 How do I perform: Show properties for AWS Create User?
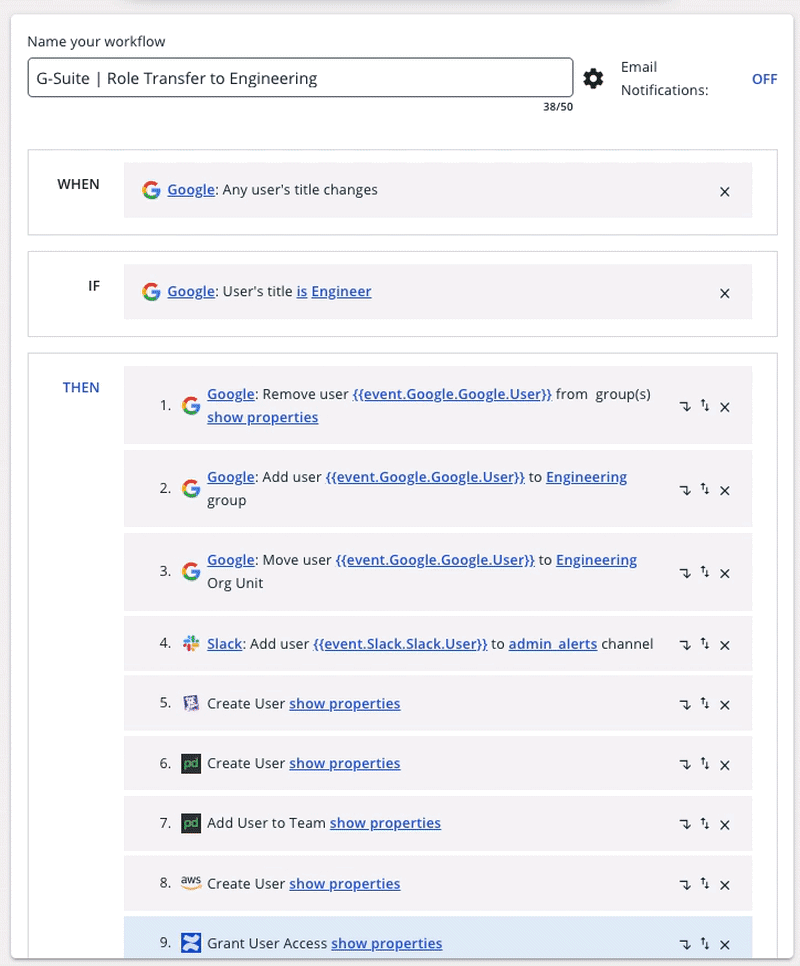click(344, 884)
